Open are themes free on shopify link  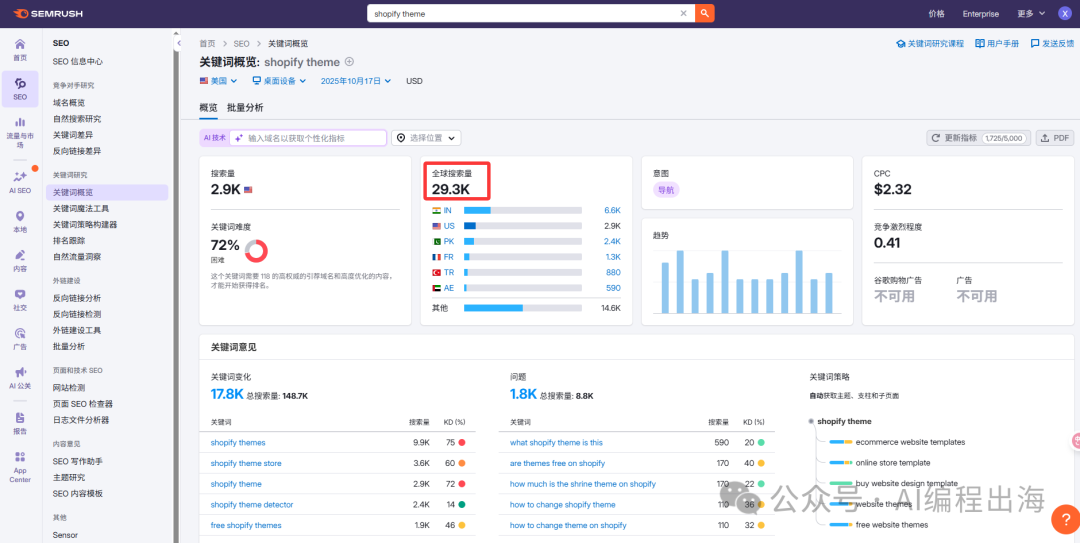pyautogui.click(x=557, y=463)
